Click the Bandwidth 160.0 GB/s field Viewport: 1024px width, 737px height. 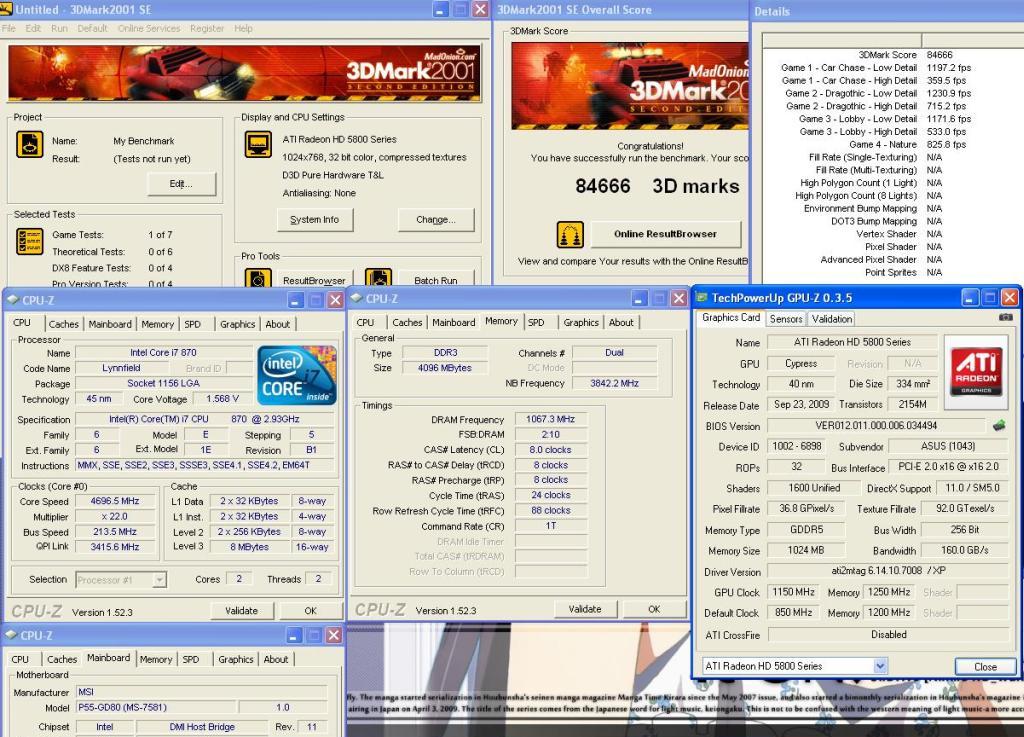[x=965, y=550]
